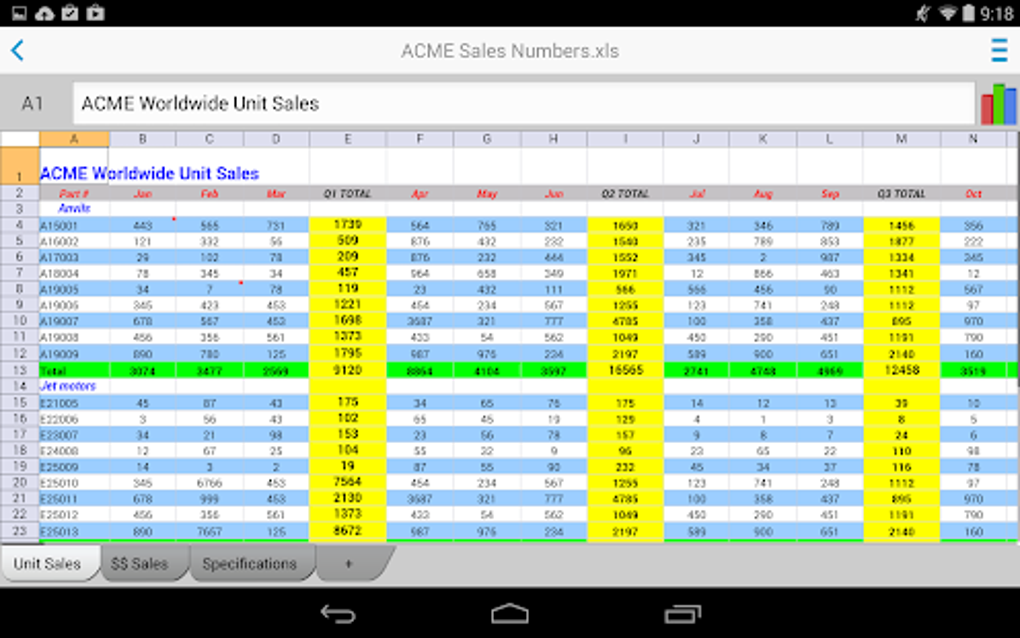Select Q3 total cell showing 12458

pyautogui.click(x=902, y=370)
